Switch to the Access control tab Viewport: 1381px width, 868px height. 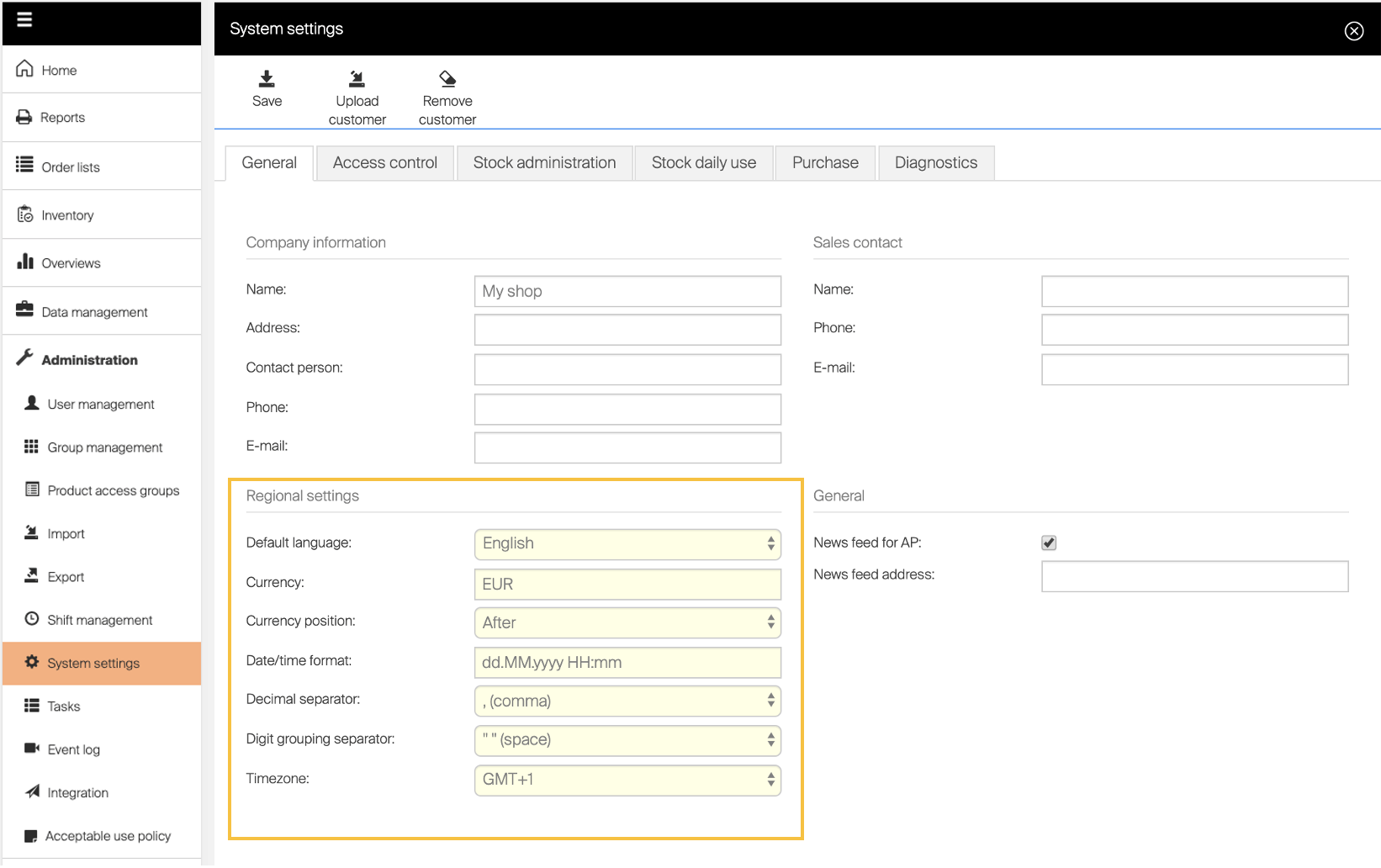click(x=384, y=163)
